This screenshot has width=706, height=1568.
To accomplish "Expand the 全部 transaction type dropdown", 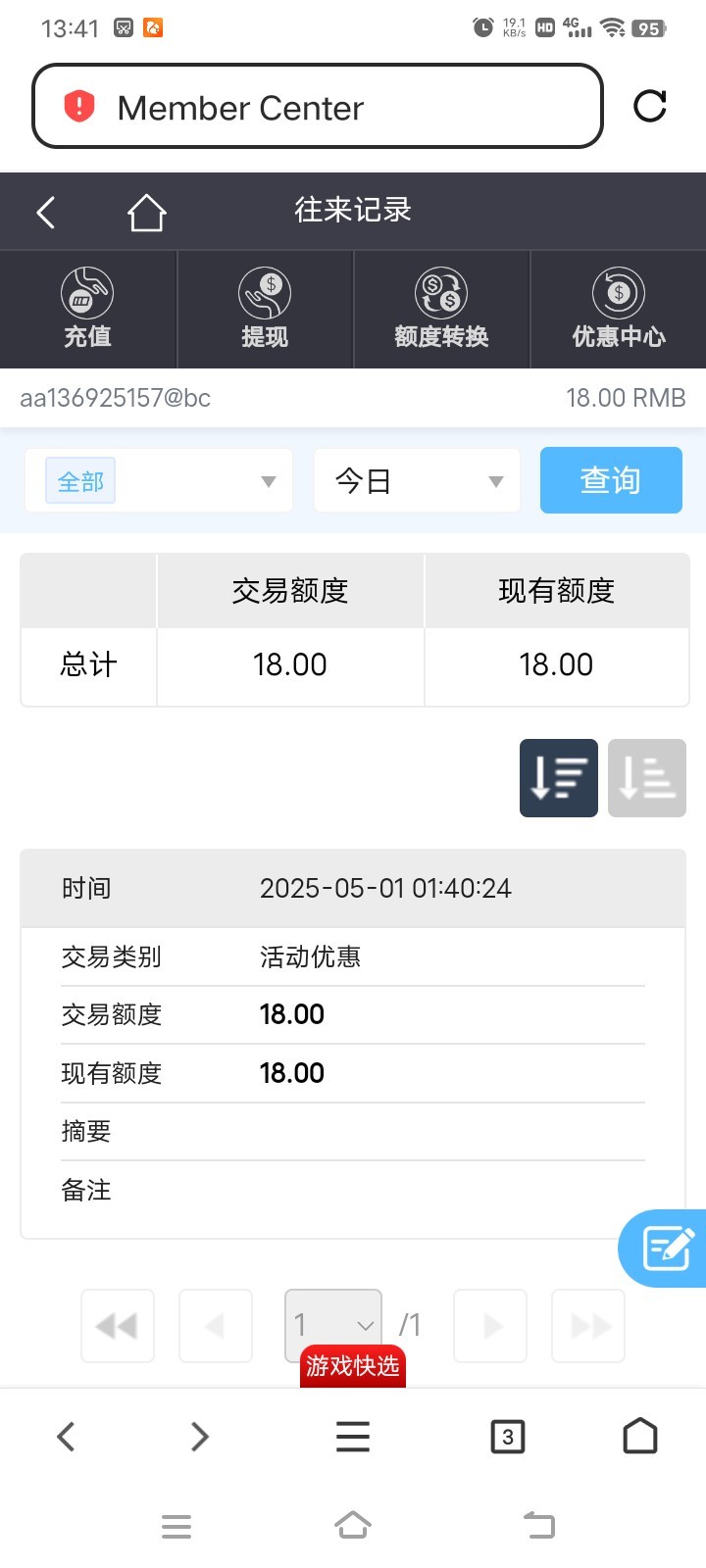I will (159, 481).
